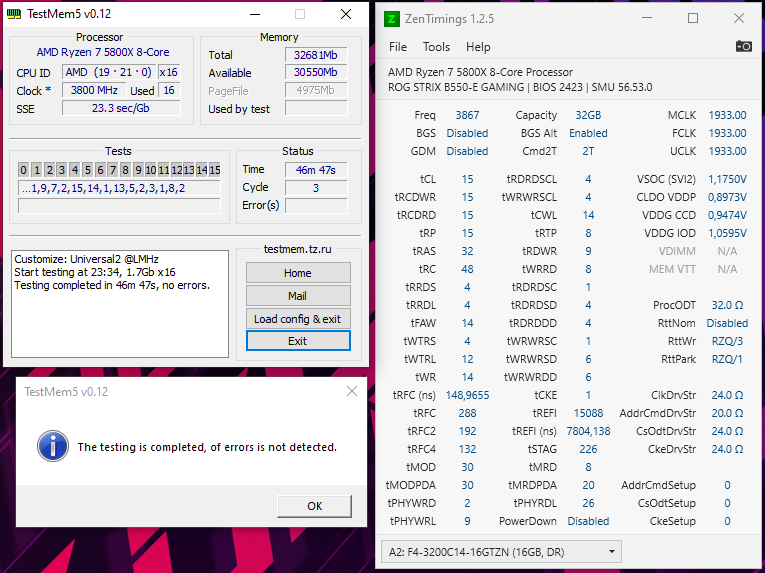
Task: Click the empty Error(s) status field
Action: (316, 205)
